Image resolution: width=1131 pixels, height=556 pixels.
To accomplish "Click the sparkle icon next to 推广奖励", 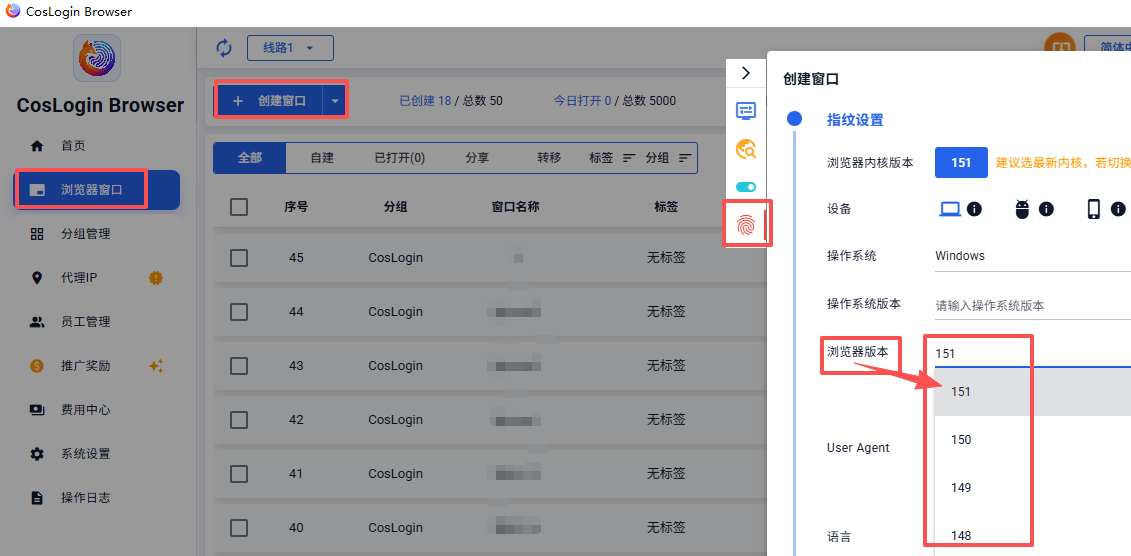I will tap(156, 366).
